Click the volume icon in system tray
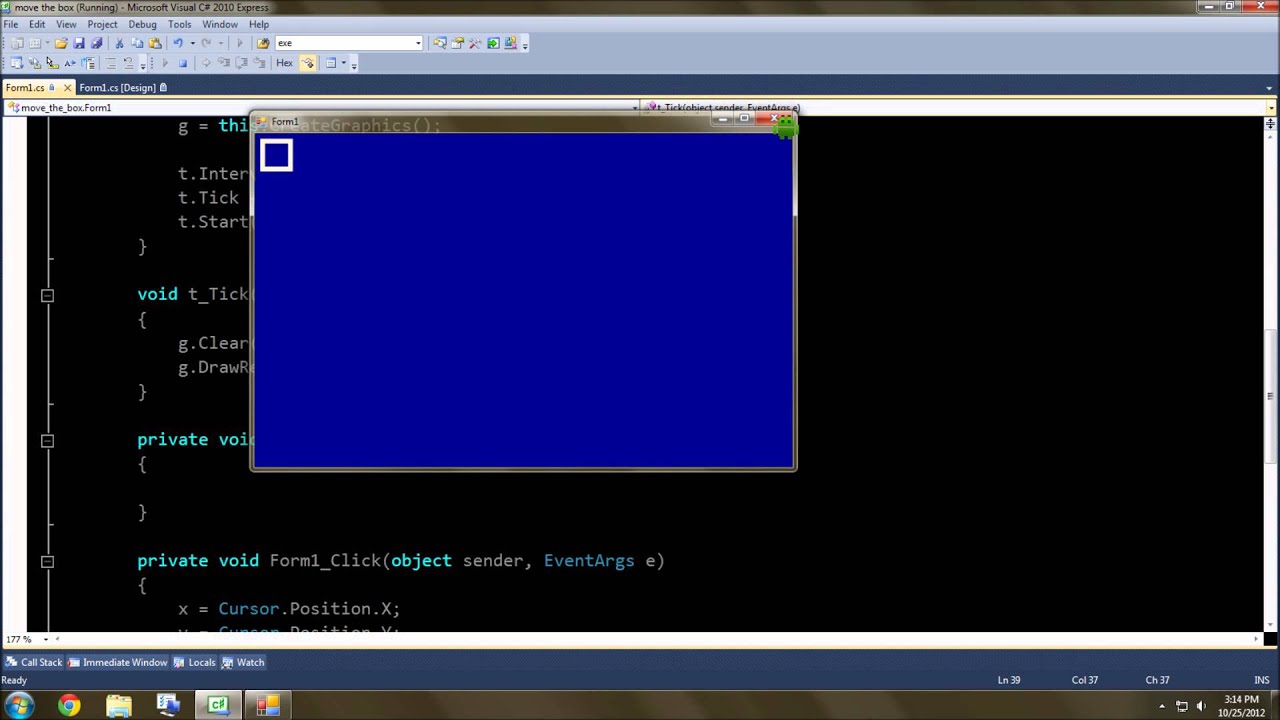The height and width of the screenshot is (720, 1280). [x=1202, y=706]
